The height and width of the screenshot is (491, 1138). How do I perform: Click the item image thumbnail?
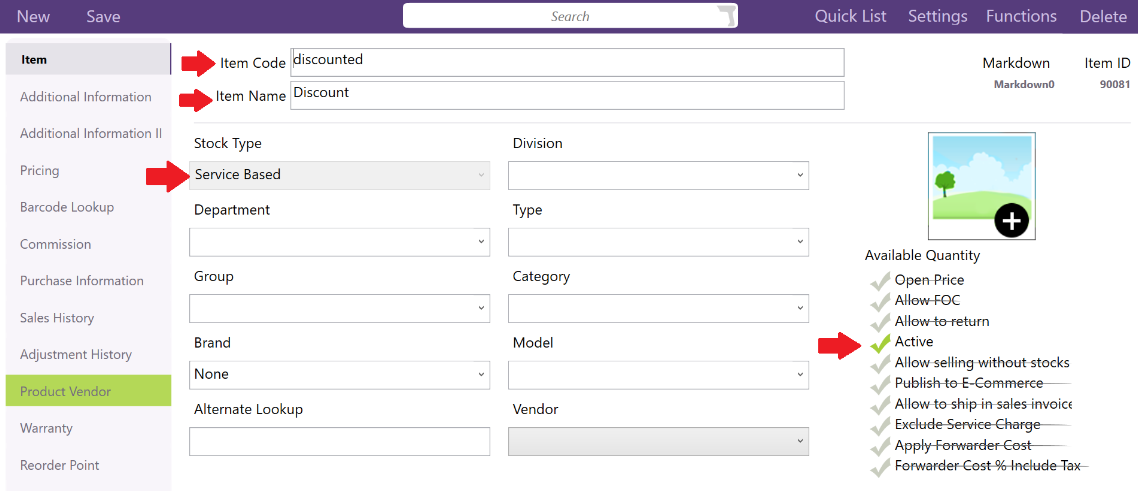pos(970,180)
